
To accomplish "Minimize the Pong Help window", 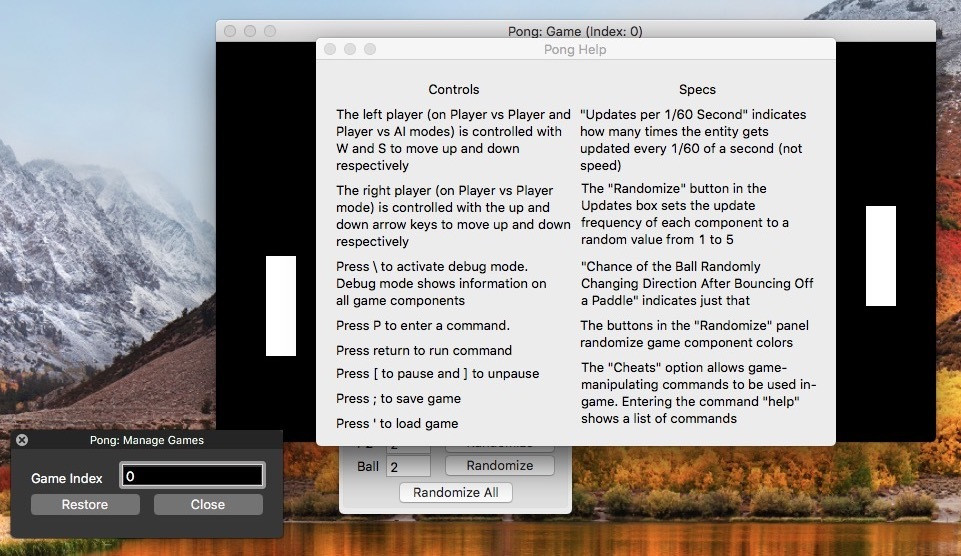I will tap(350, 49).
